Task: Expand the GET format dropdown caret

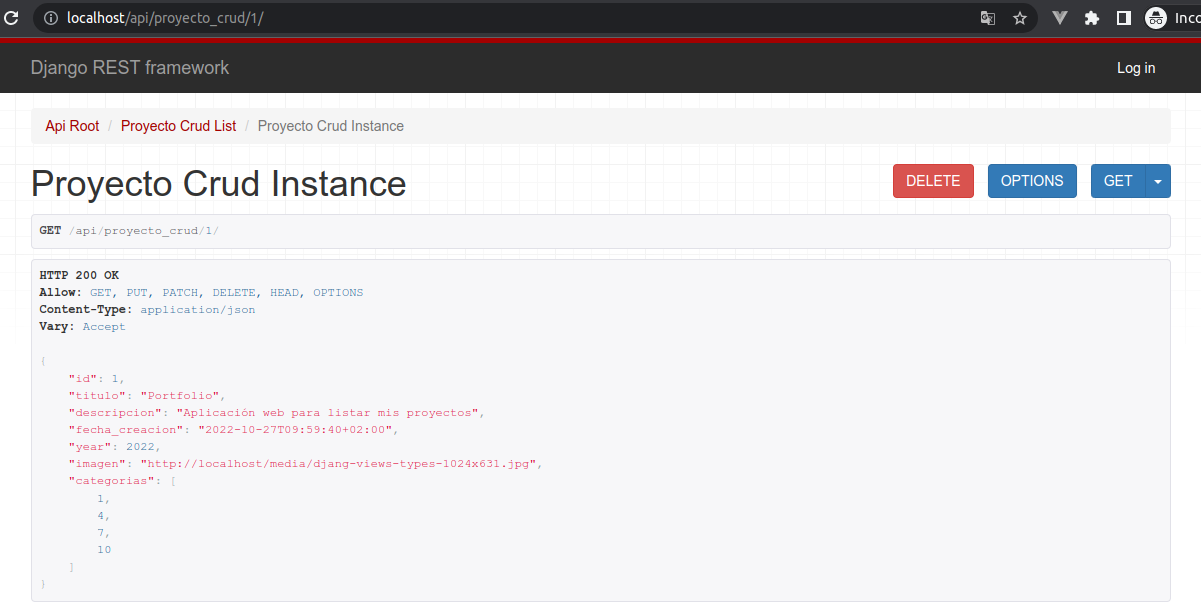Action: (1158, 181)
